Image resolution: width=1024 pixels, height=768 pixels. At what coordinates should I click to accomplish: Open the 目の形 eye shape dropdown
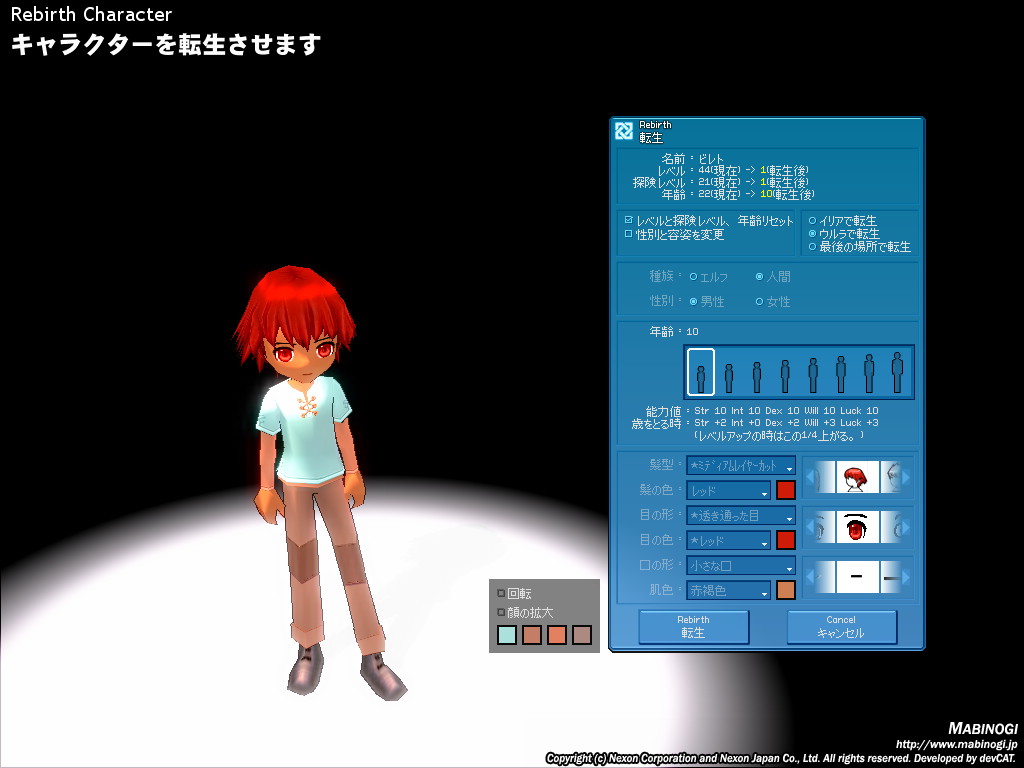tap(741, 515)
